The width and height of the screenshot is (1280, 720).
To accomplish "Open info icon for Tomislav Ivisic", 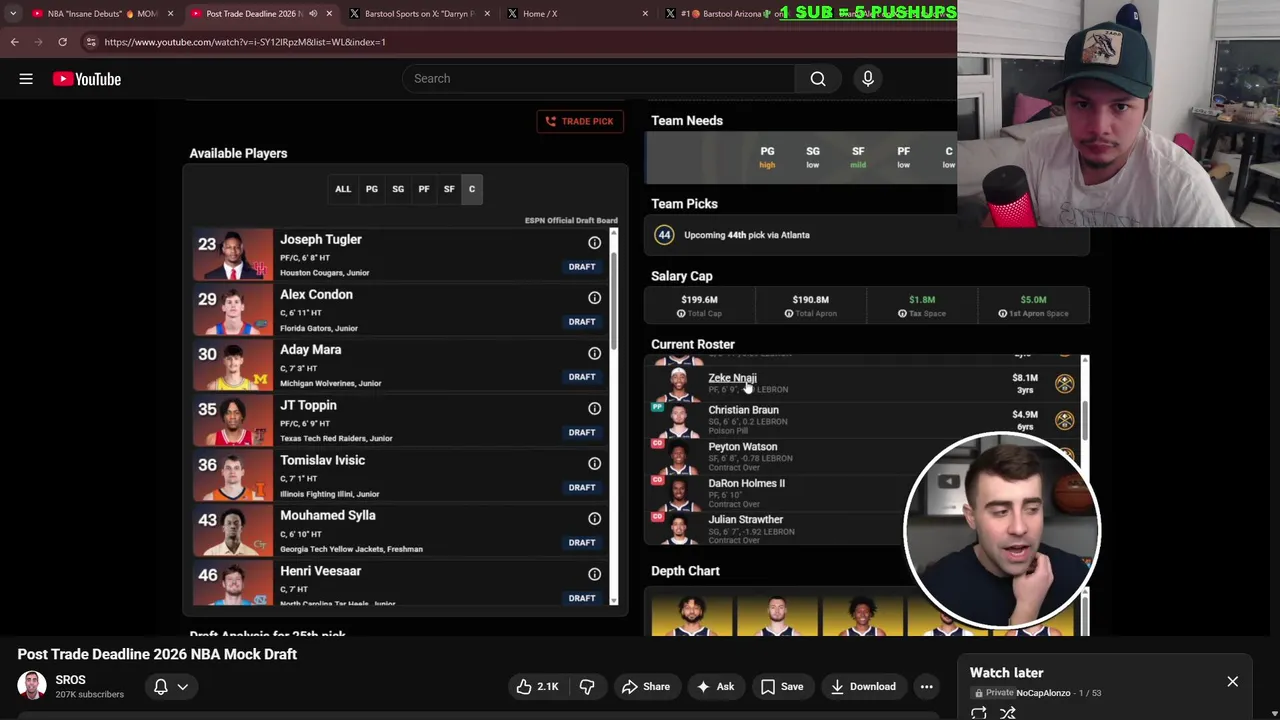I will 594,463.
